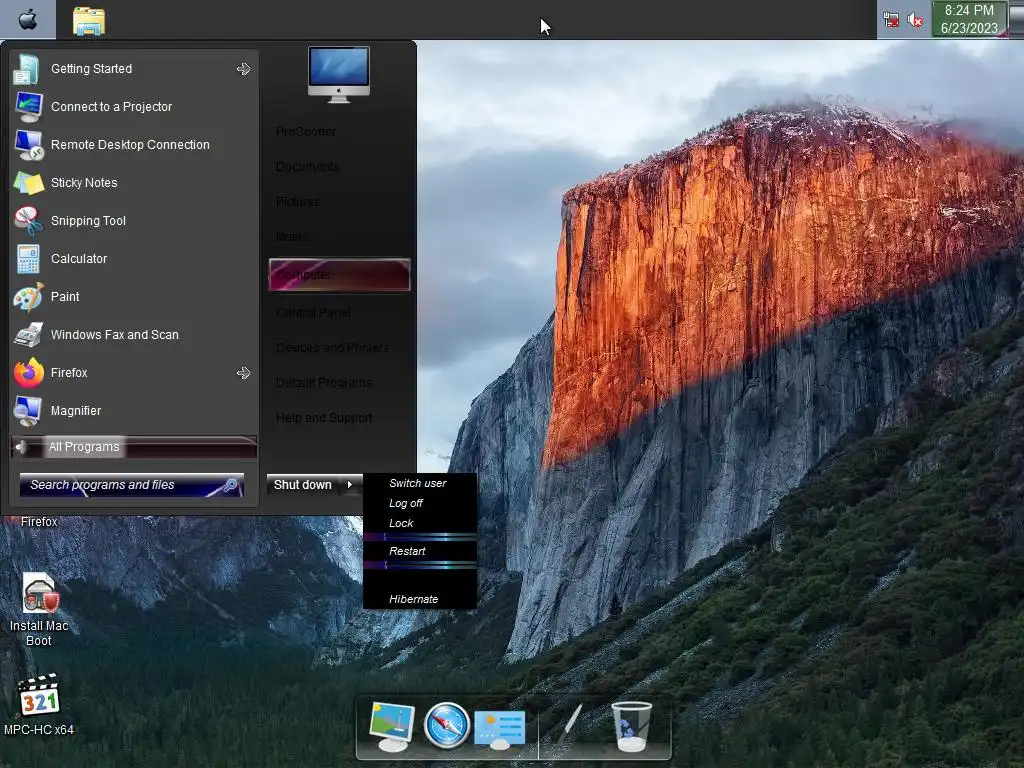Click the Shut down button
Screen dimensions: 1024x768
click(x=304, y=485)
